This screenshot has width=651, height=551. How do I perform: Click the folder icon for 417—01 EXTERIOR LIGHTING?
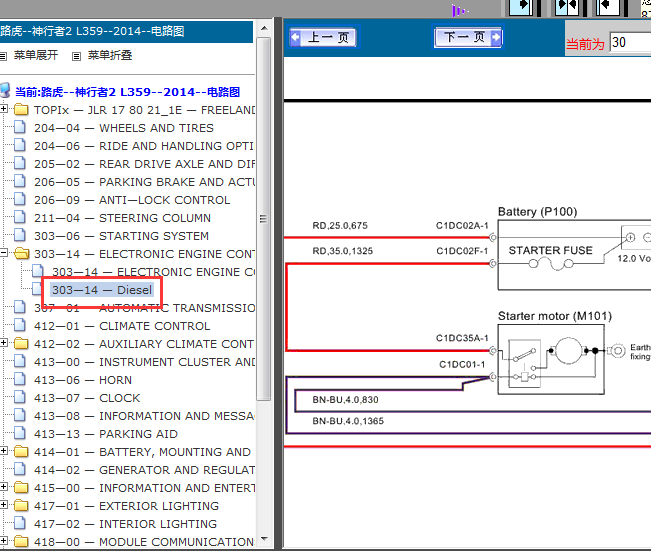[x=21, y=506]
